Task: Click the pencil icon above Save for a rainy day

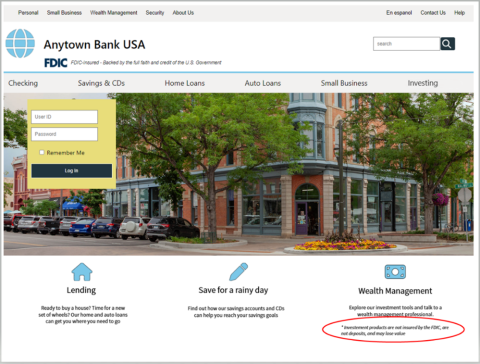Action: [x=238, y=272]
